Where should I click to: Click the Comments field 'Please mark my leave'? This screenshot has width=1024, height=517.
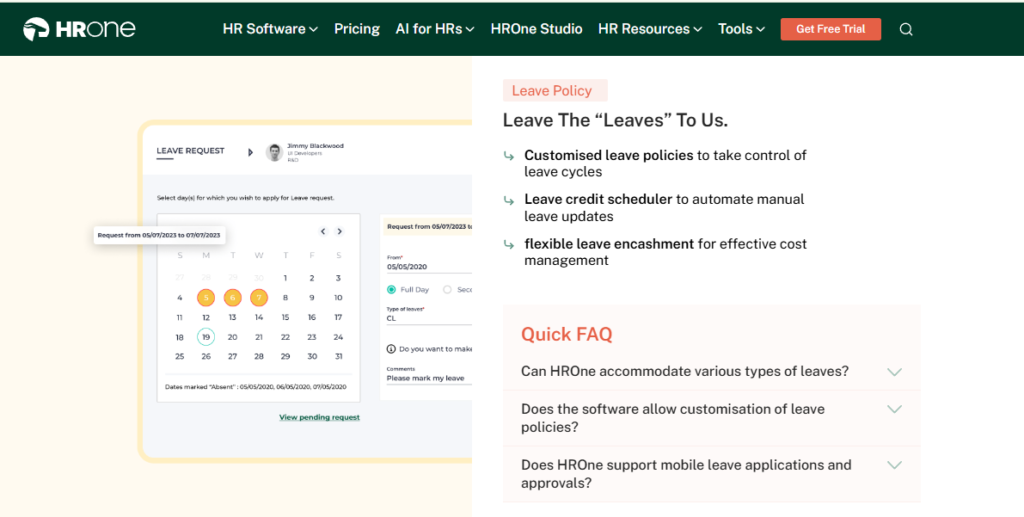(x=429, y=378)
